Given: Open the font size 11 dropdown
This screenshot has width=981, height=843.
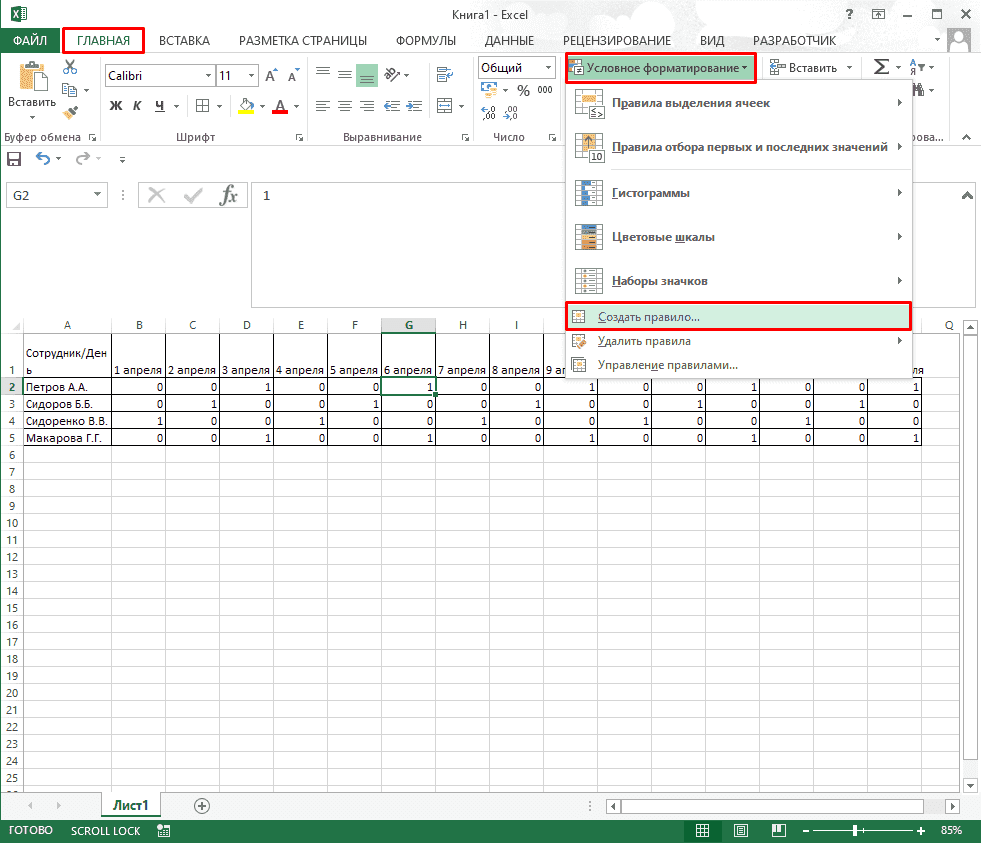Looking at the screenshot, I should [x=252, y=76].
